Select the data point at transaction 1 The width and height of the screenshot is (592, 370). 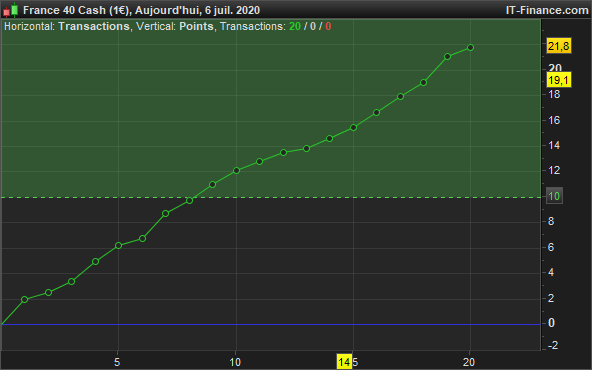click(25, 299)
